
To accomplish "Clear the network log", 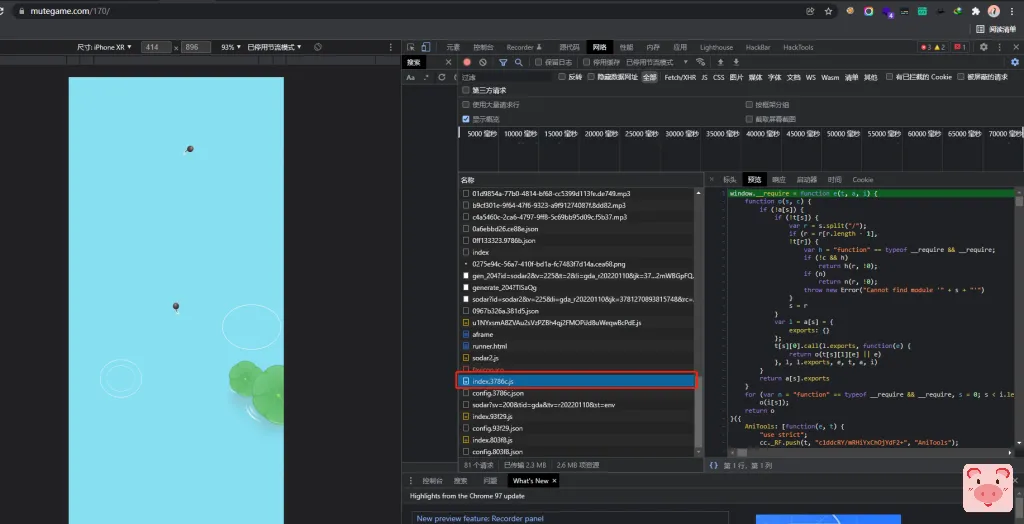I will [482, 62].
